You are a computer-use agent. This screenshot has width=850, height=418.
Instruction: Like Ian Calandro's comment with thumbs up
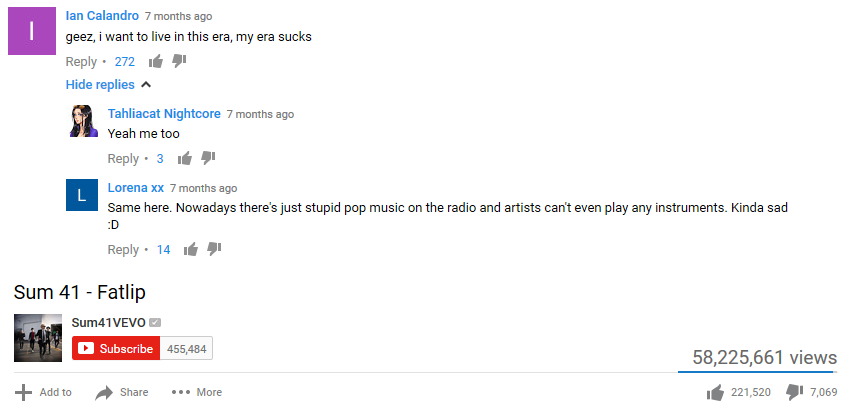[x=156, y=61]
